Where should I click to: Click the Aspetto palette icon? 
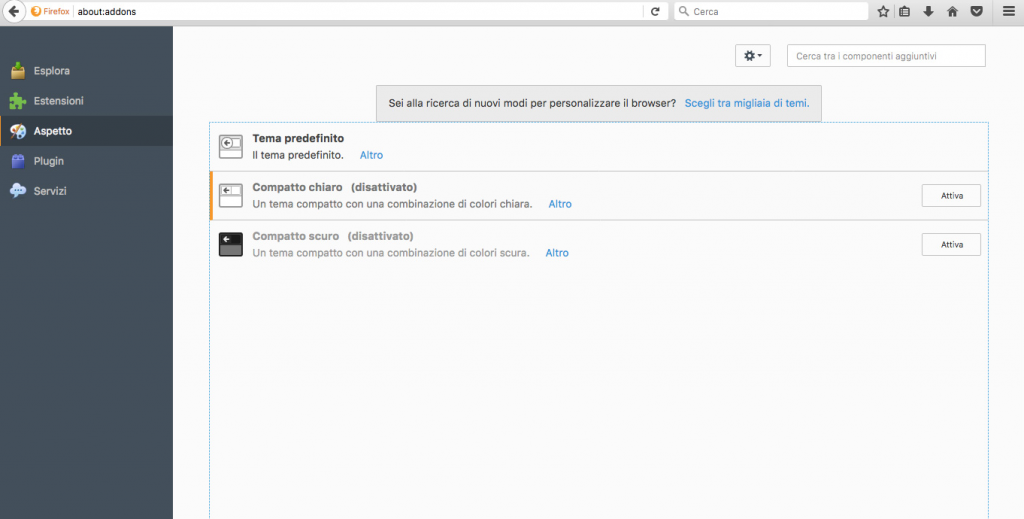pos(18,131)
